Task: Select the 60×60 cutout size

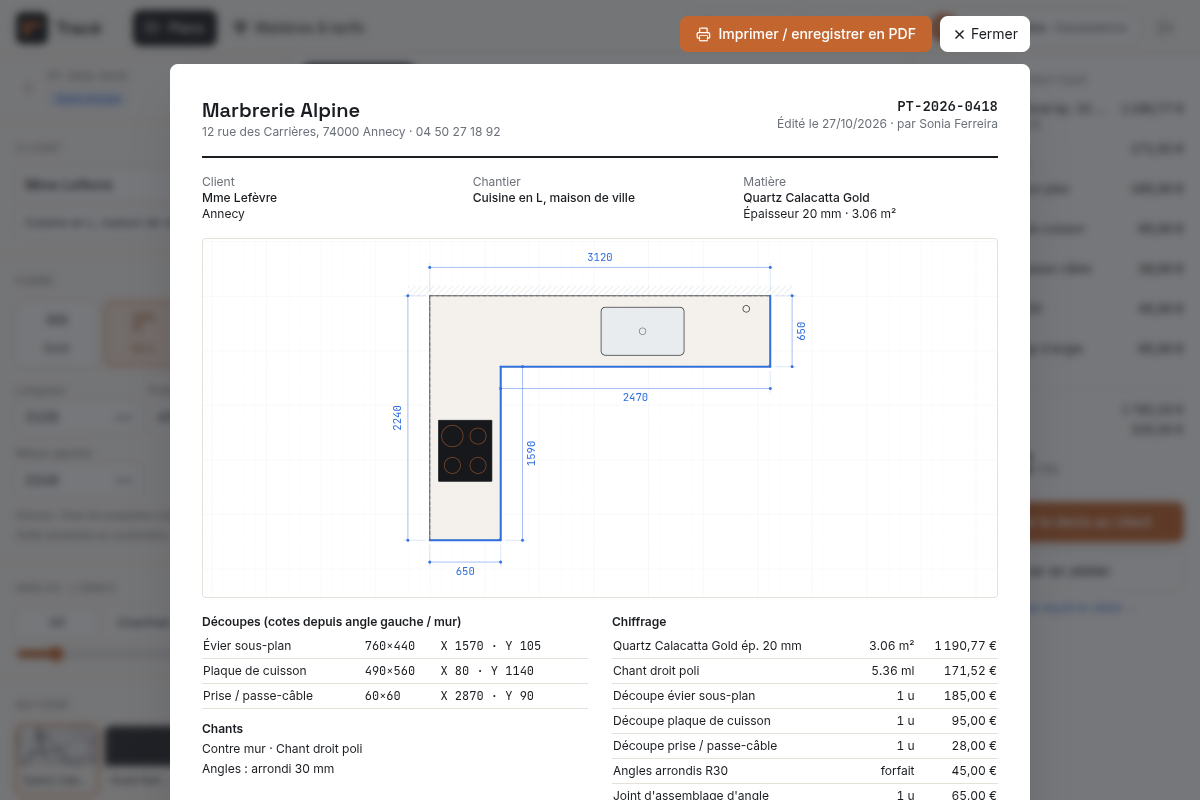Action: (x=383, y=696)
